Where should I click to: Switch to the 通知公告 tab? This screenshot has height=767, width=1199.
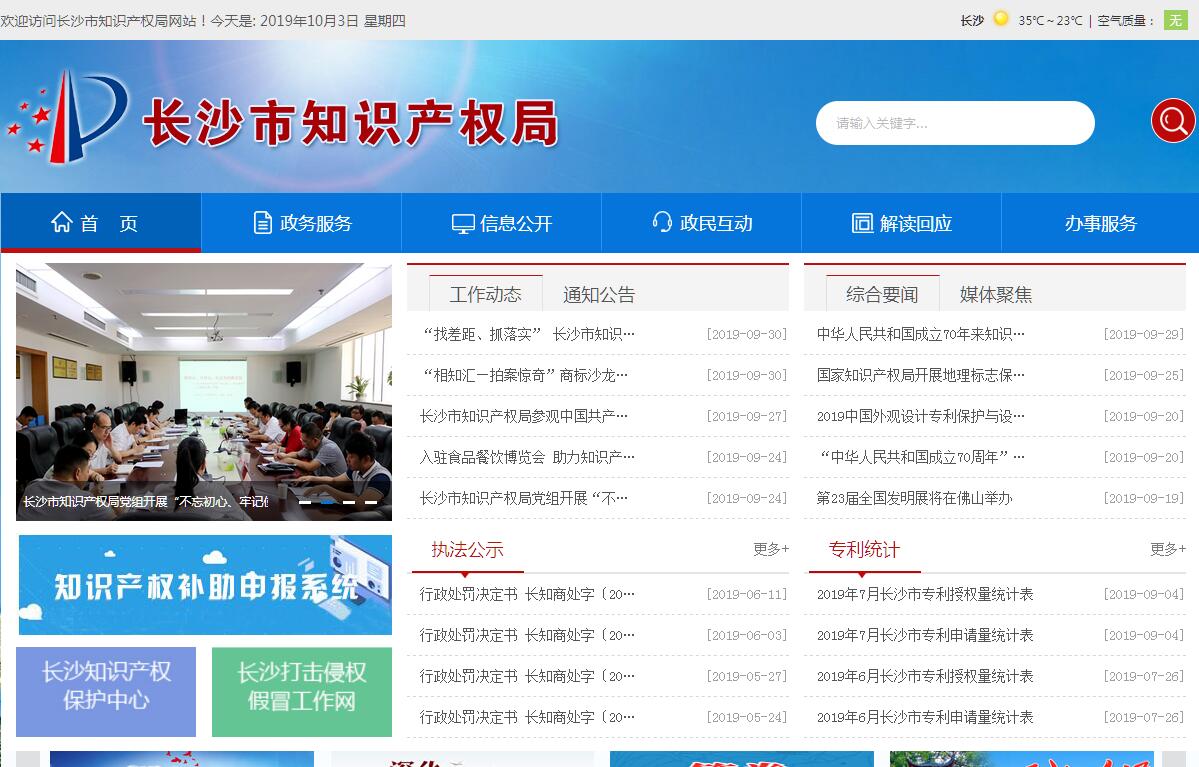pos(600,294)
